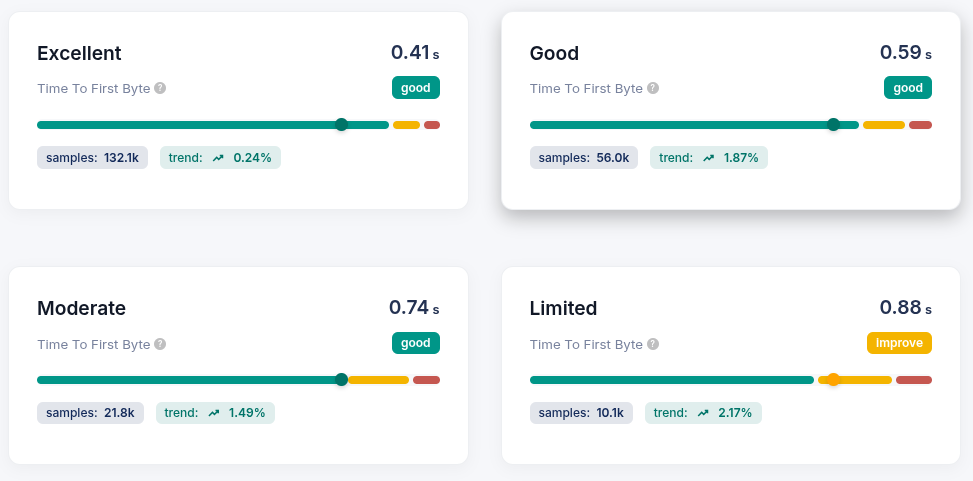Click trend arrow icon showing 1.87%
The width and height of the screenshot is (973, 481).
[708, 158]
